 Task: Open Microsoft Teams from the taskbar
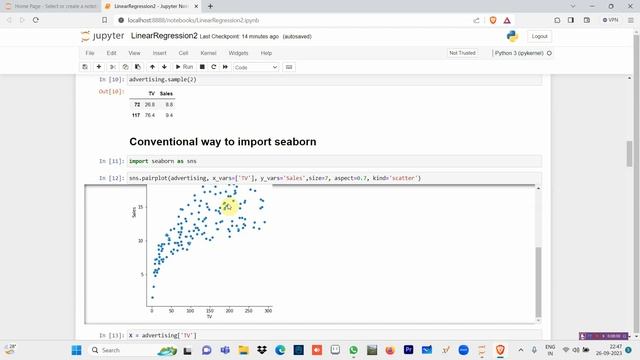pyautogui.click(x=225, y=350)
